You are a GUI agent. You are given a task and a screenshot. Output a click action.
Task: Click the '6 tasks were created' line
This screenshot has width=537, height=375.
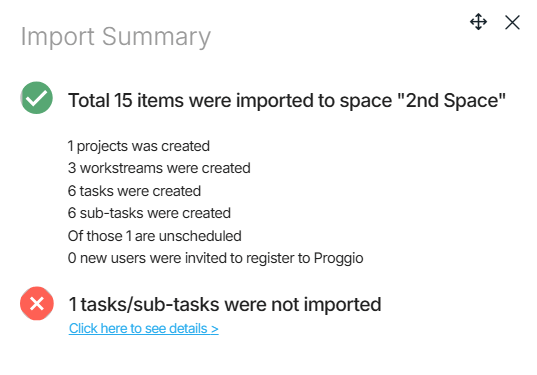point(134,191)
